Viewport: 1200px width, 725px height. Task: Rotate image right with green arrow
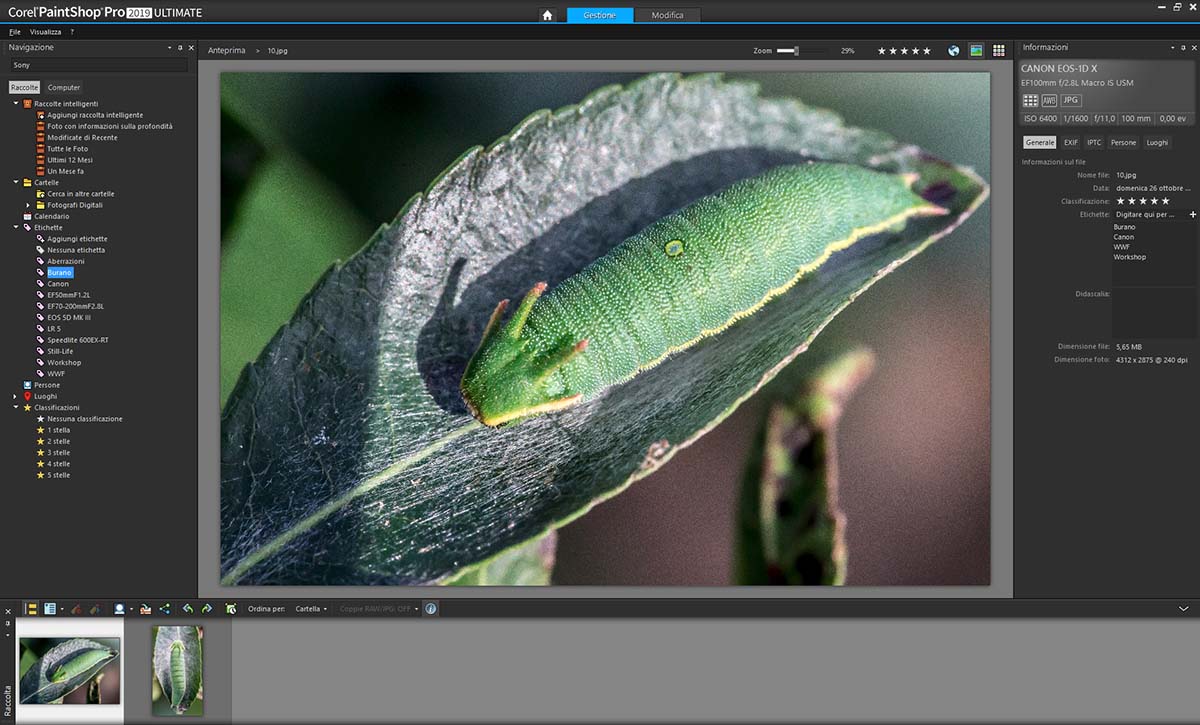[207, 608]
